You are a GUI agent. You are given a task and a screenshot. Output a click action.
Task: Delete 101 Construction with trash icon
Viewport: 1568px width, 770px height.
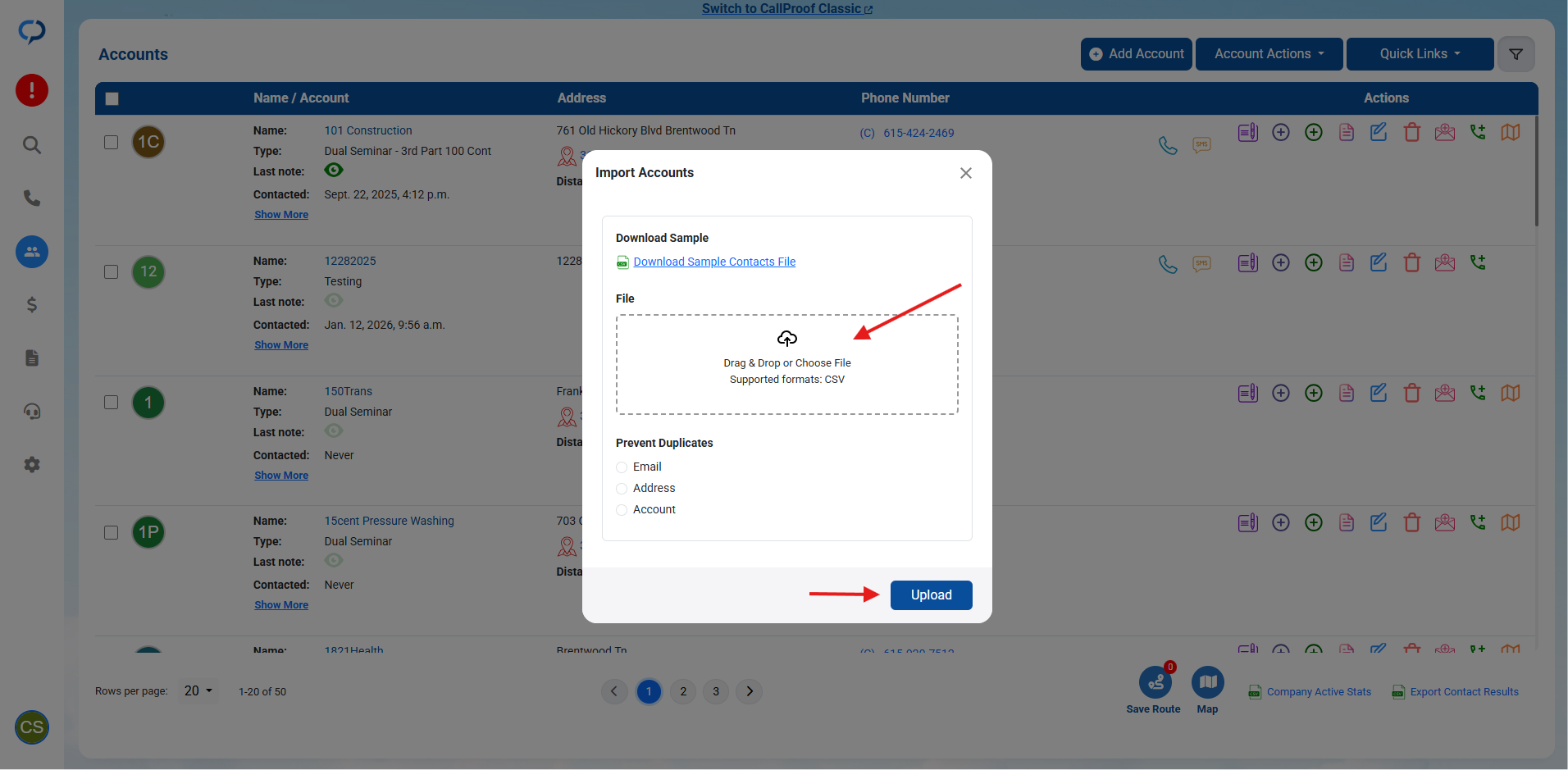1412,132
